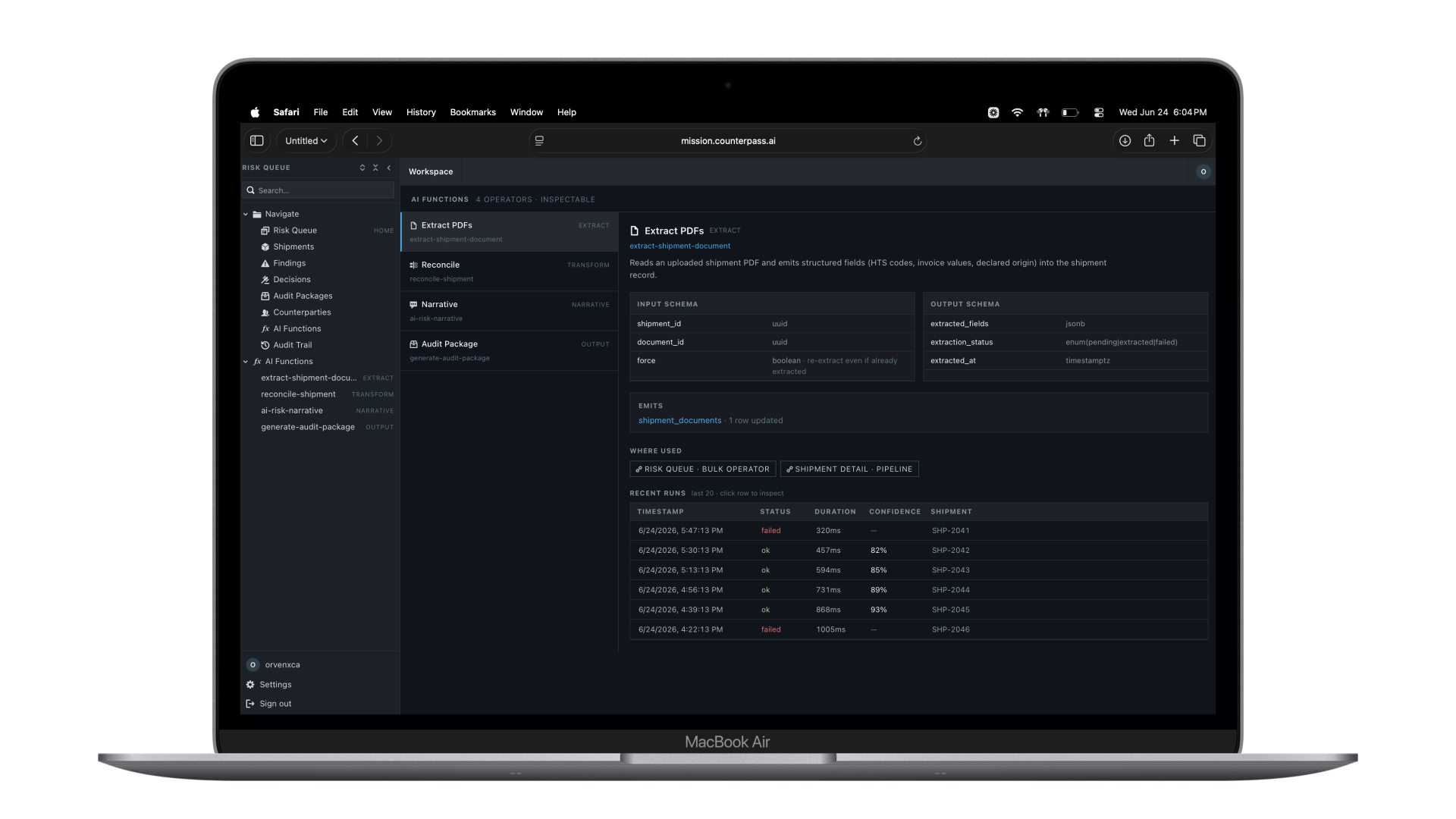Switch to the Workspace tab
This screenshot has width=1456, height=819.
(x=431, y=172)
